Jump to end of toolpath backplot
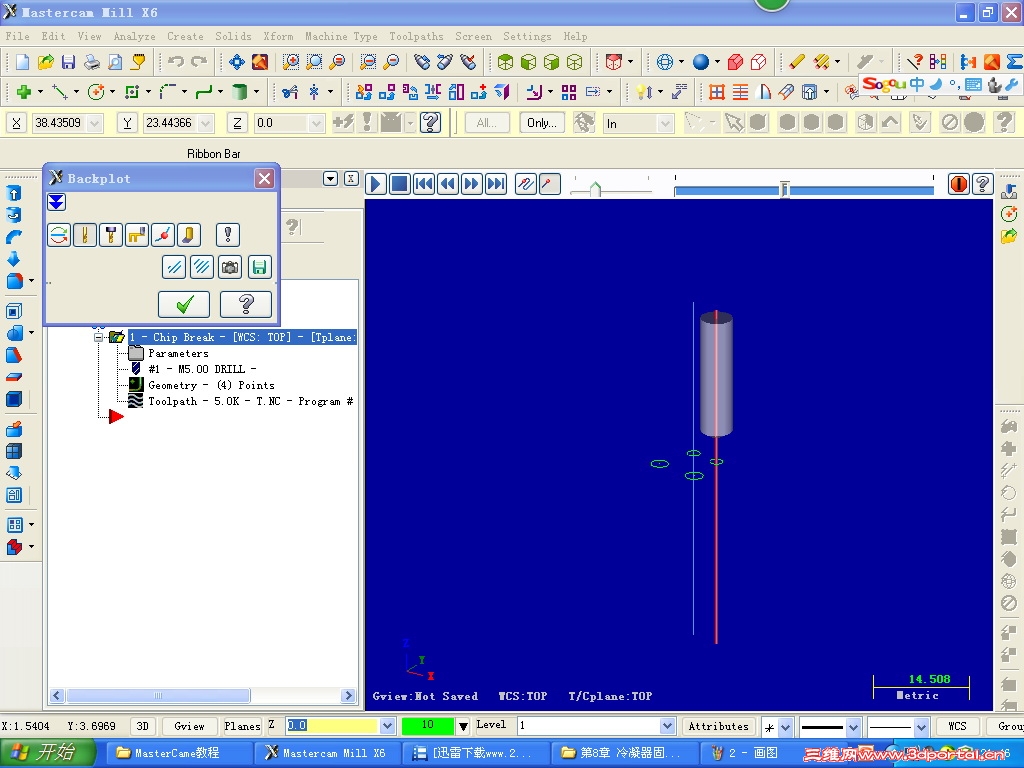This screenshot has height=768, width=1024. (x=496, y=184)
